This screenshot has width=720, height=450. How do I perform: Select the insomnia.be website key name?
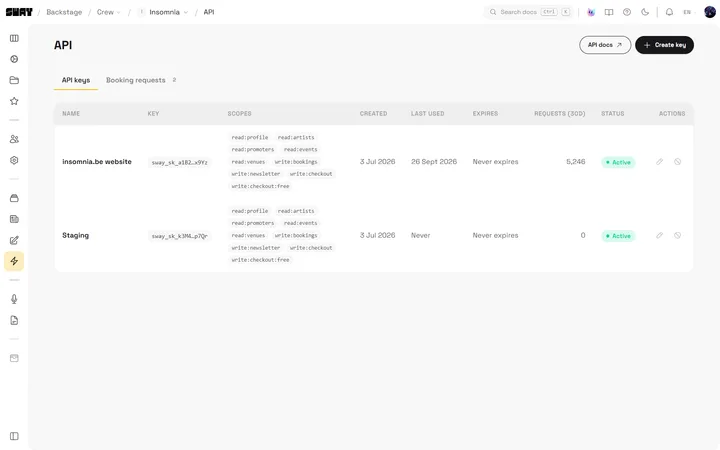click(97, 162)
